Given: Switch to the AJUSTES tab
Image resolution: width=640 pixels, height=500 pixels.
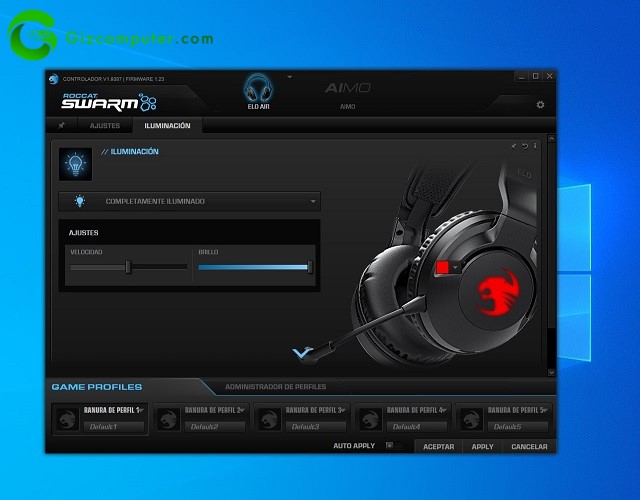Looking at the screenshot, I should click(x=105, y=126).
